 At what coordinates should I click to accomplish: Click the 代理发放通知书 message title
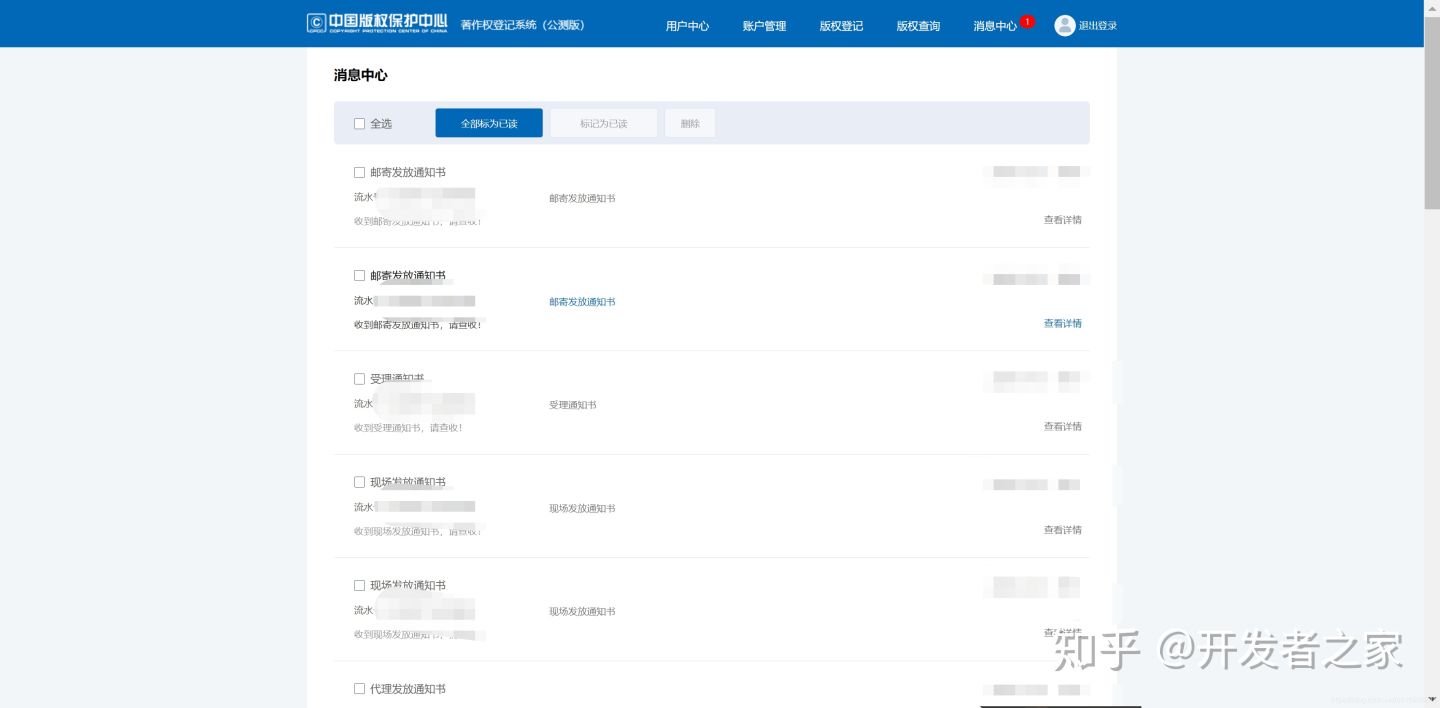click(408, 689)
